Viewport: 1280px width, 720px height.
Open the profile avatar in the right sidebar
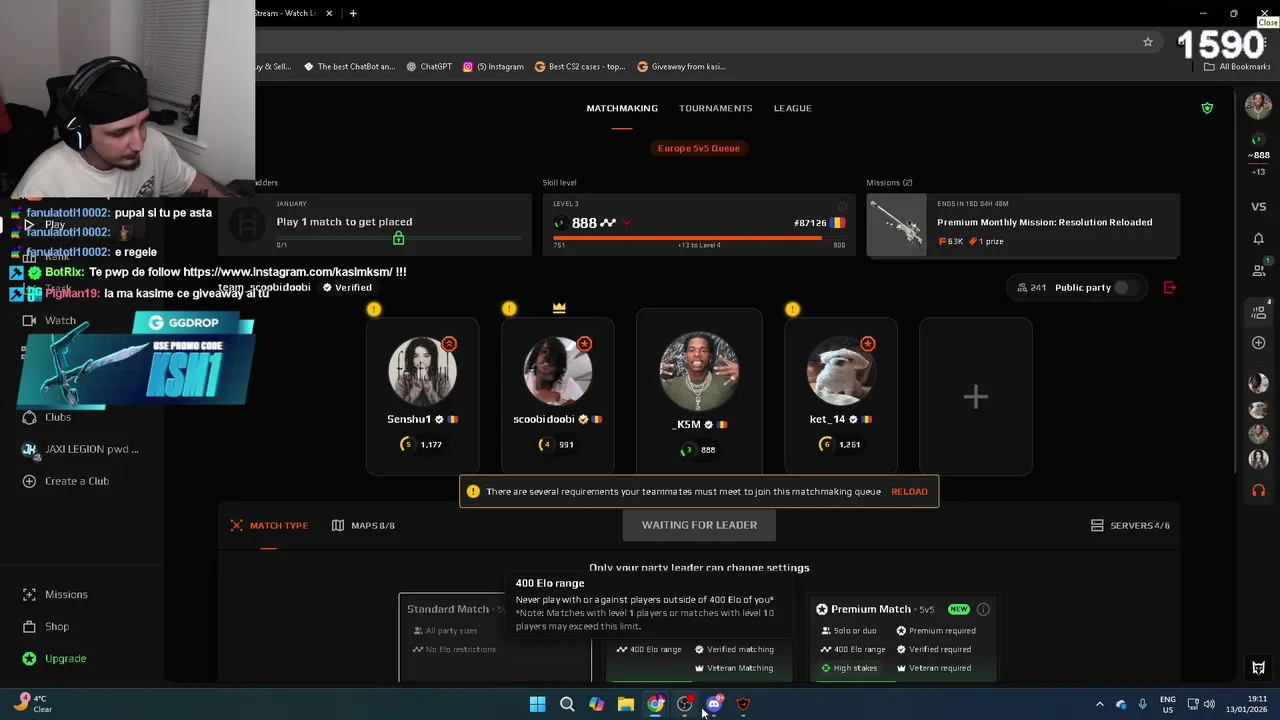[1258, 105]
